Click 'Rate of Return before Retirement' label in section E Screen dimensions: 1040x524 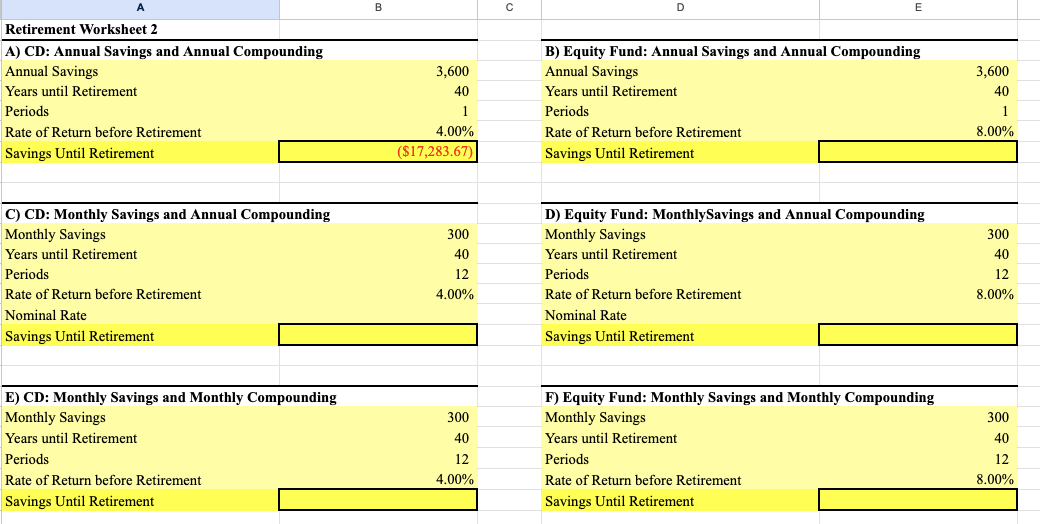103,480
